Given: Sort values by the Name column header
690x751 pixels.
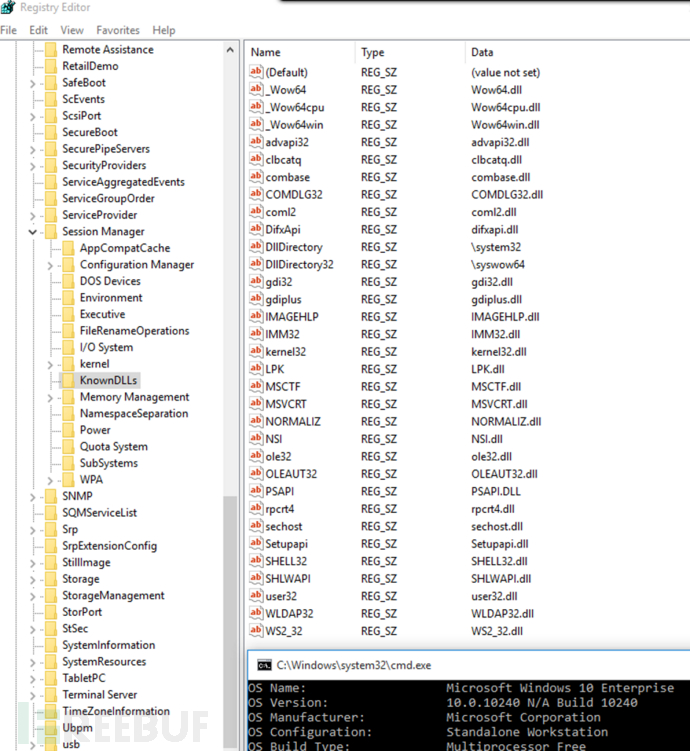Looking at the screenshot, I should click(301, 52).
